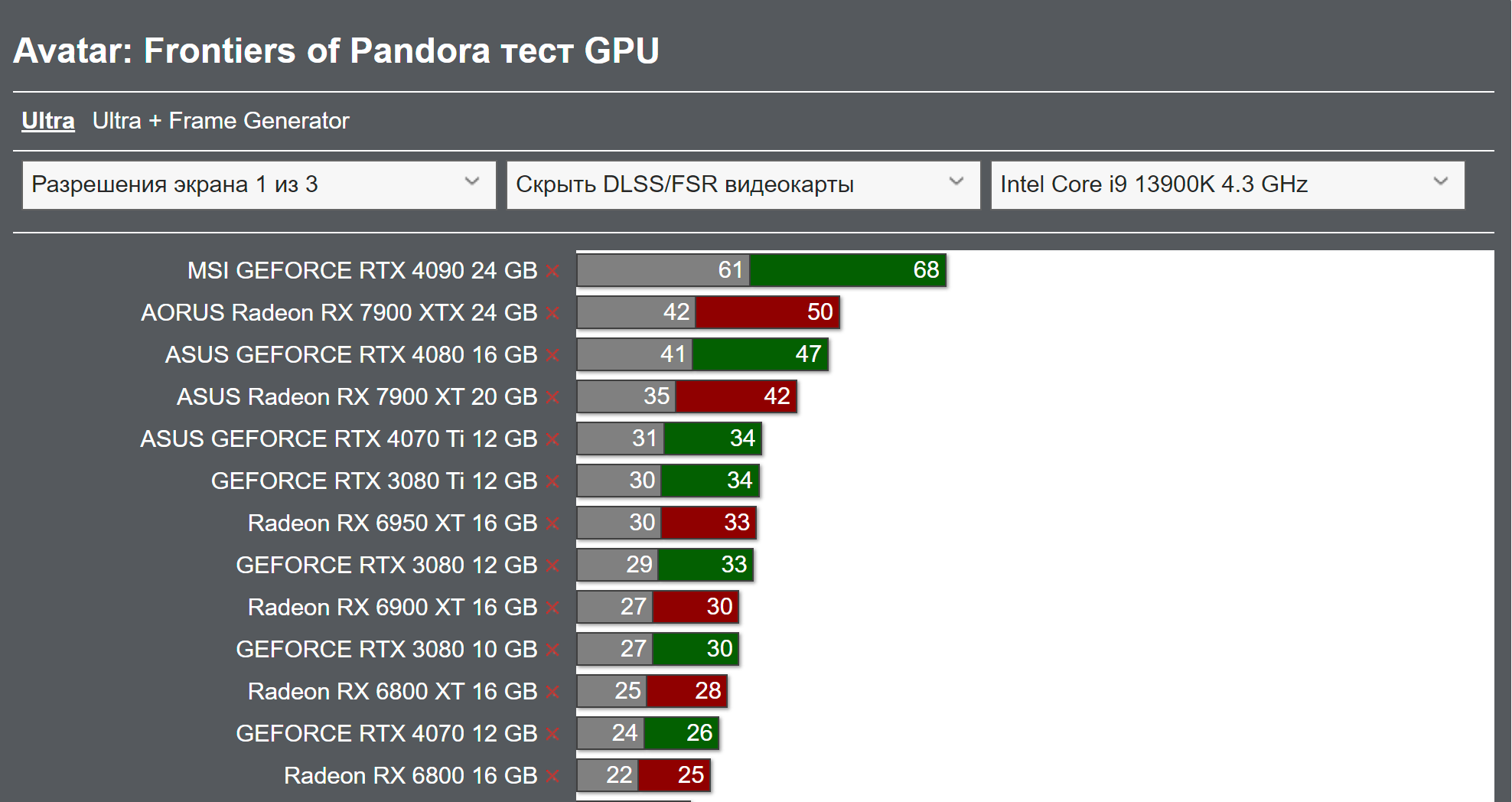The image size is (1512, 802).
Task: Remove GeForce RTX 3080 Ti 12 GB via X
Action: click(552, 481)
